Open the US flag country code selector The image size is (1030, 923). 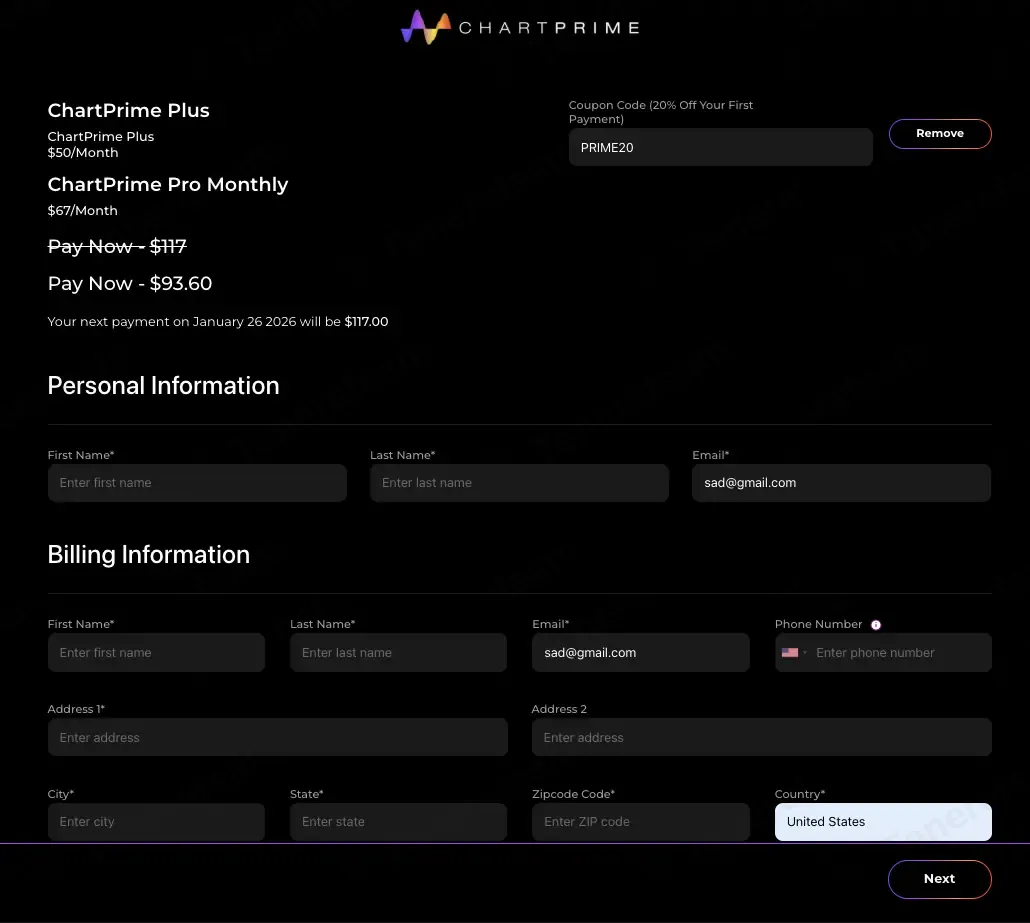point(794,652)
